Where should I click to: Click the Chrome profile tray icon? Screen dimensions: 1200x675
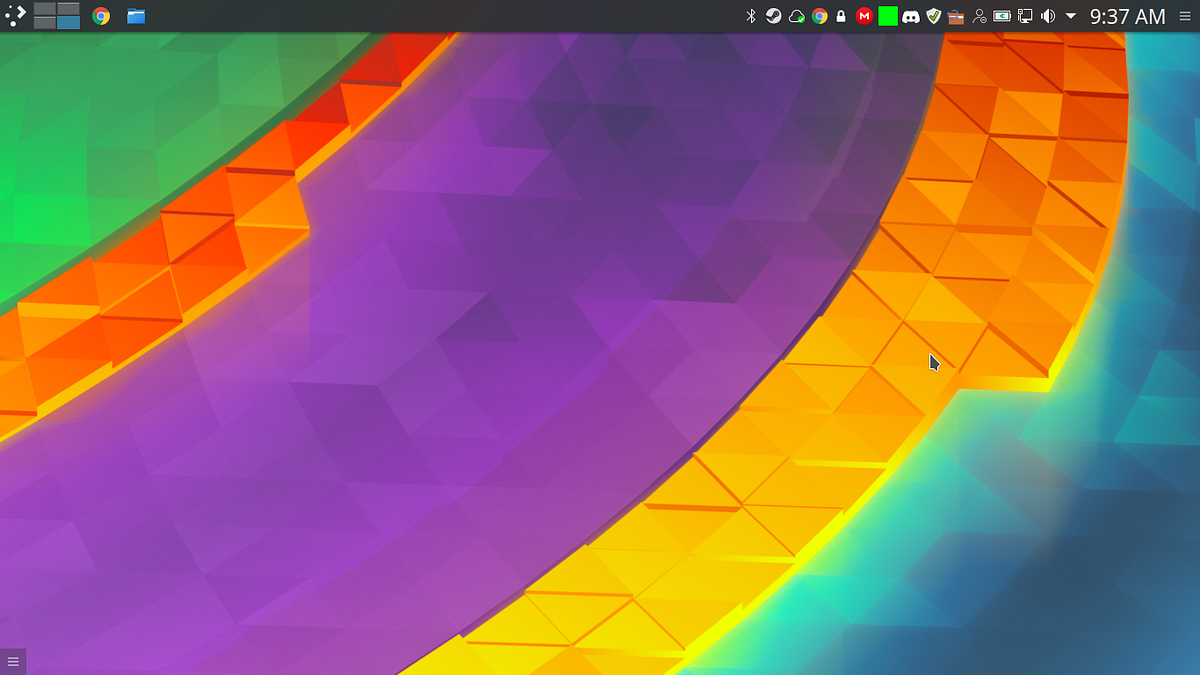(820, 16)
